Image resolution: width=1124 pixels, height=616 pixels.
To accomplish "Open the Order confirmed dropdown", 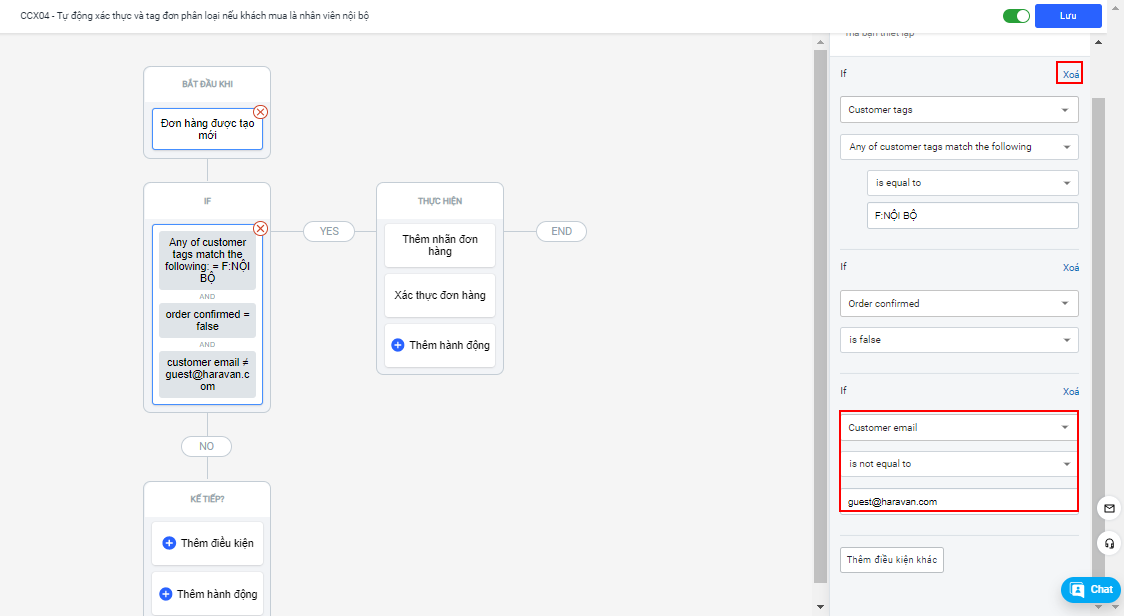I will click(x=958, y=303).
